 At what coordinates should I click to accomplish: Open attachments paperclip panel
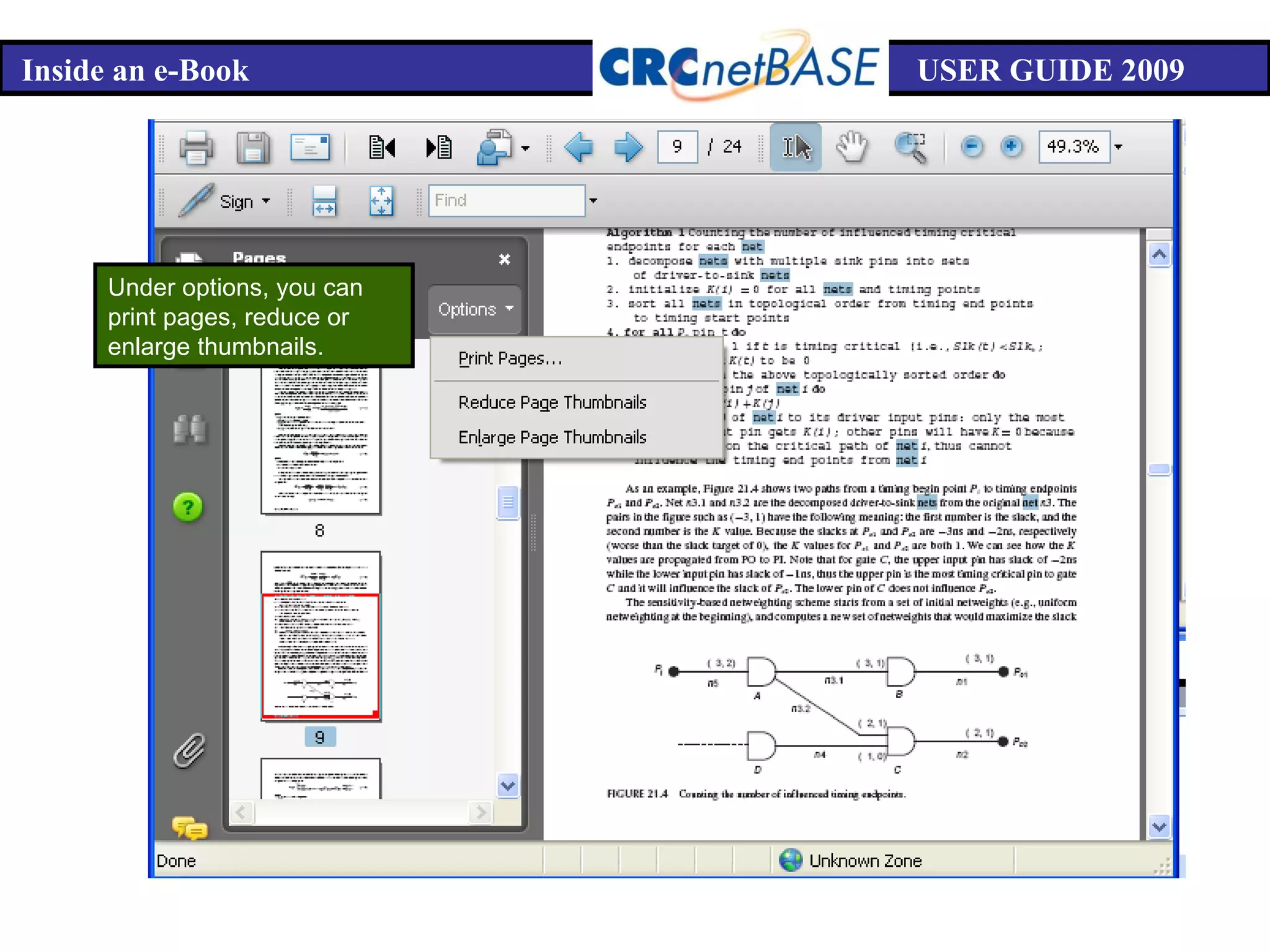pos(189,751)
